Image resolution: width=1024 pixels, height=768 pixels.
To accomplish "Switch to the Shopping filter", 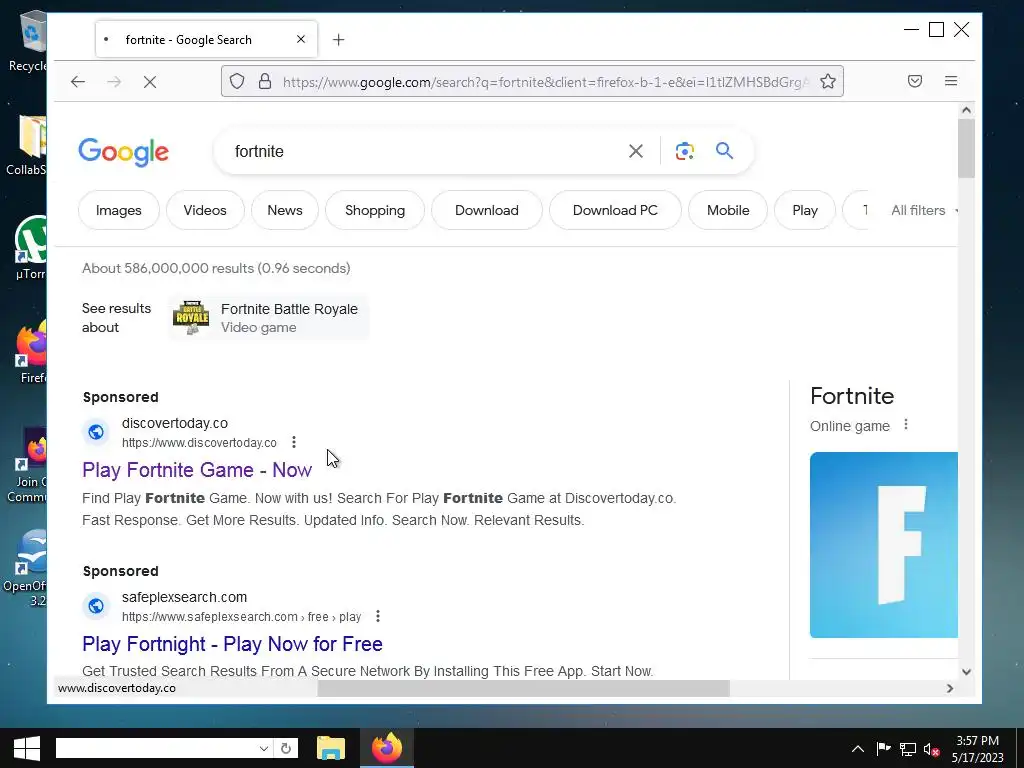I will click(x=375, y=210).
